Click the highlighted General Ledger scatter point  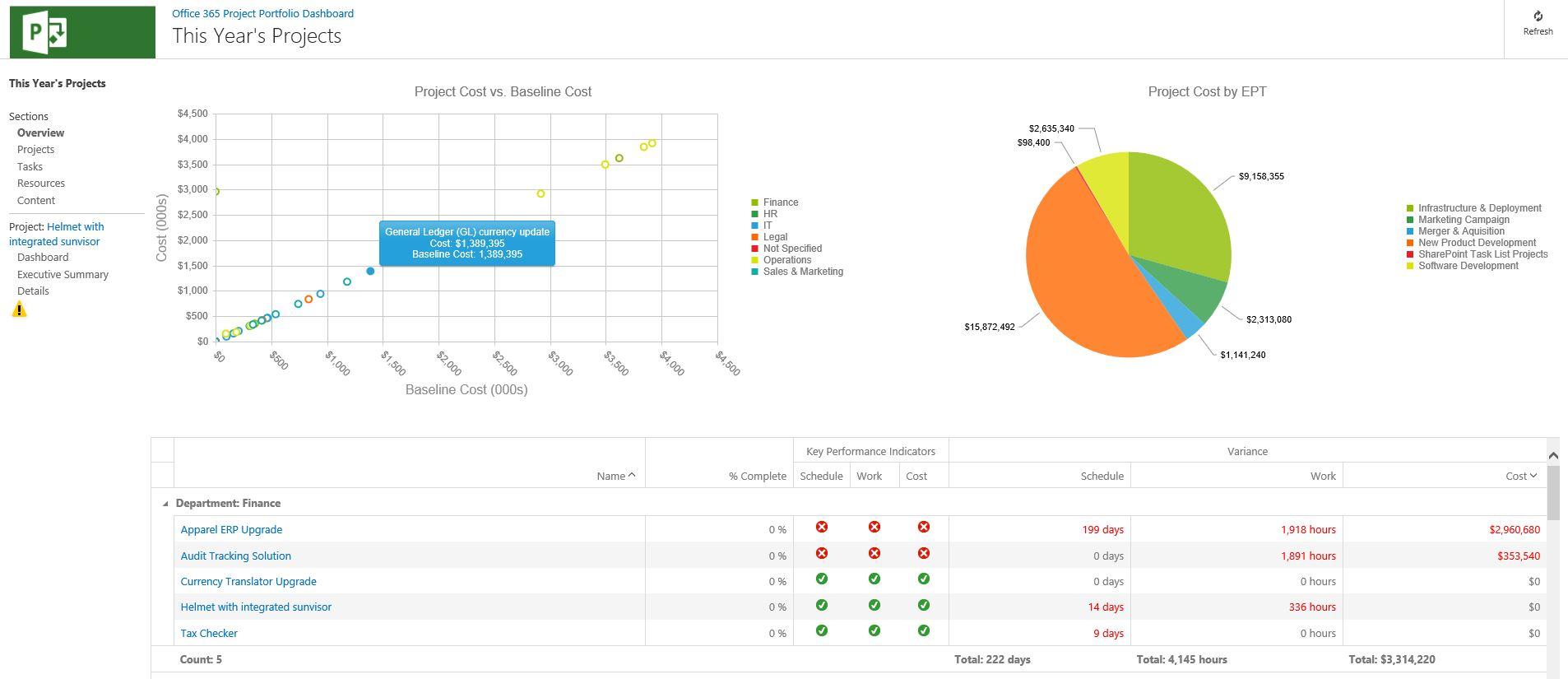point(370,271)
